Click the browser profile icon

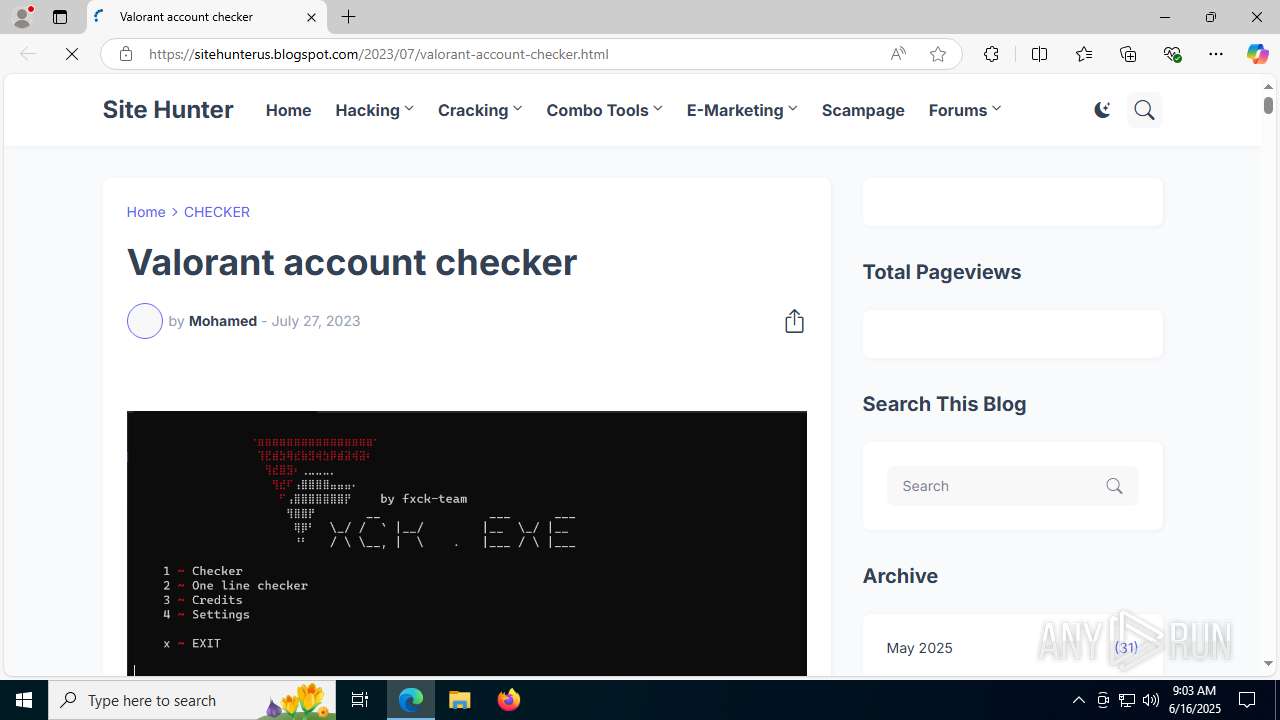(x=22, y=17)
